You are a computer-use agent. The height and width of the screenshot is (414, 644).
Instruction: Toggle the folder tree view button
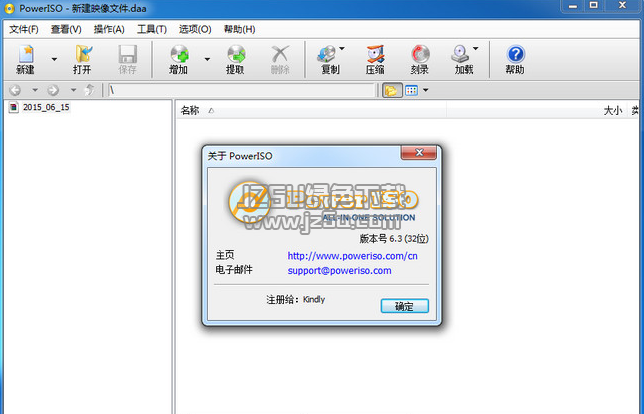(x=392, y=90)
